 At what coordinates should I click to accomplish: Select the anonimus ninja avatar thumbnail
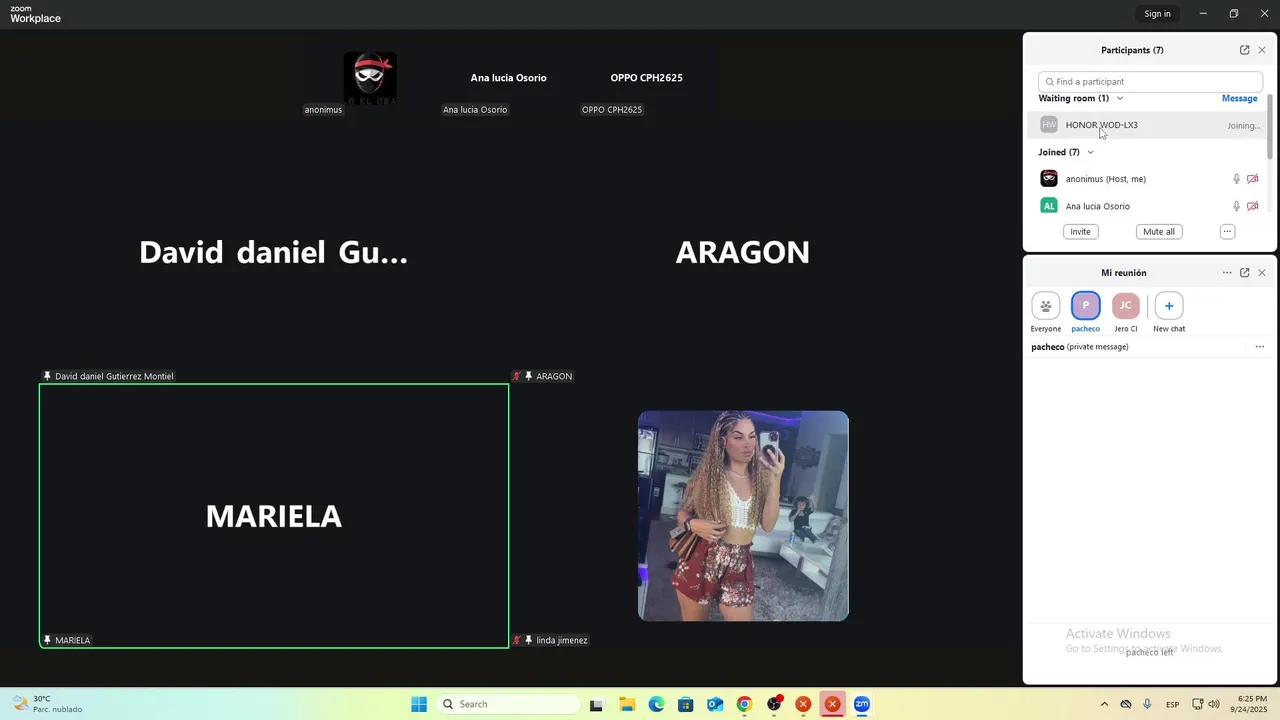370,78
